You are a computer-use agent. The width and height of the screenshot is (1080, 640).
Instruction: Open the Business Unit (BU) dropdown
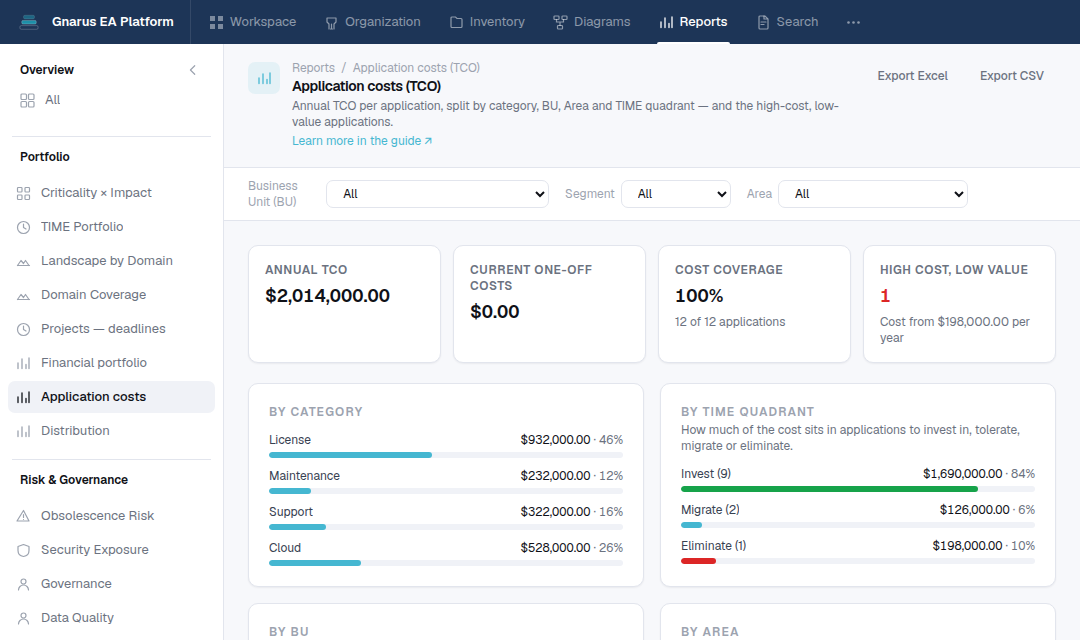coord(437,194)
